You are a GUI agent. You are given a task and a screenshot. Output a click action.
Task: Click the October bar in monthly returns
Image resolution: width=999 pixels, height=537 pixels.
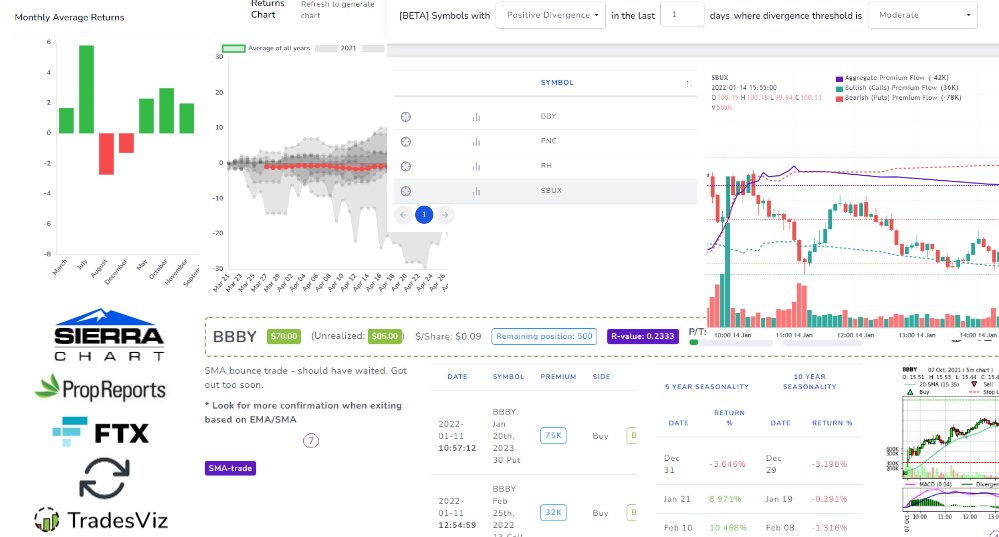(166, 111)
